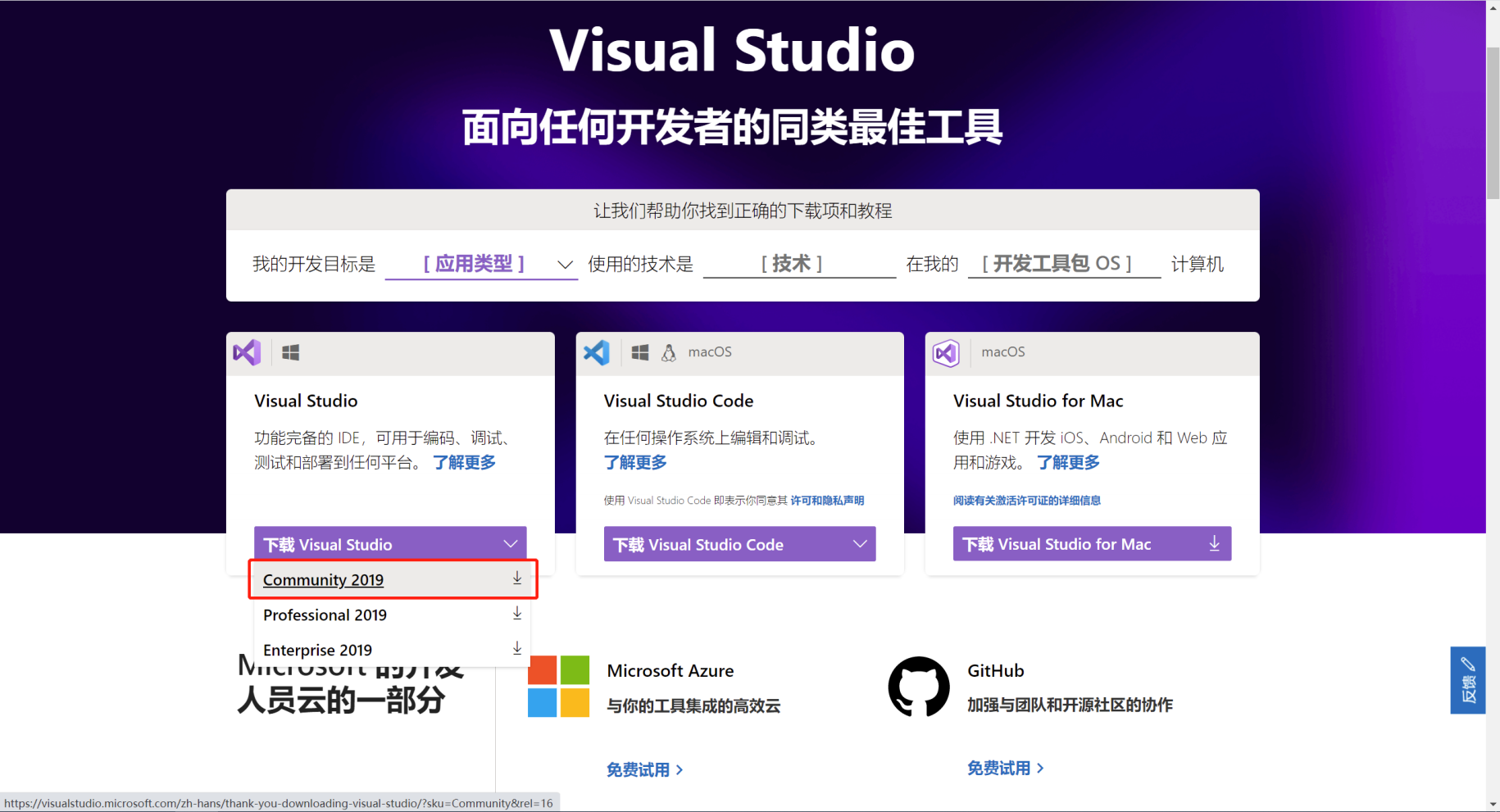Expand the 下载 Visual Studio Code dropdown chevron
1500x812 pixels.
point(860,544)
